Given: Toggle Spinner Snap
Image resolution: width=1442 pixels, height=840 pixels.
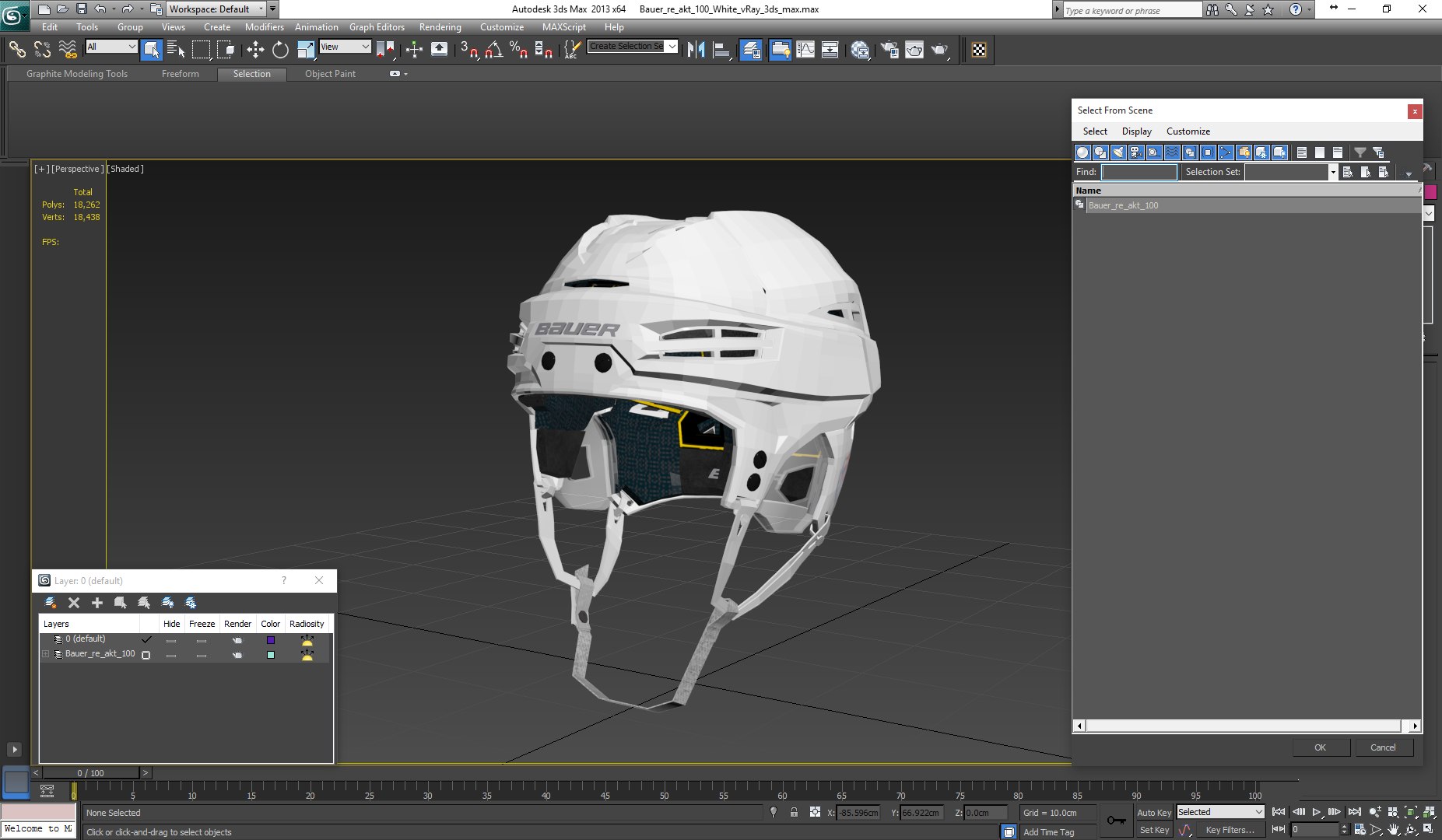Looking at the screenshot, I should pos(543,50).
